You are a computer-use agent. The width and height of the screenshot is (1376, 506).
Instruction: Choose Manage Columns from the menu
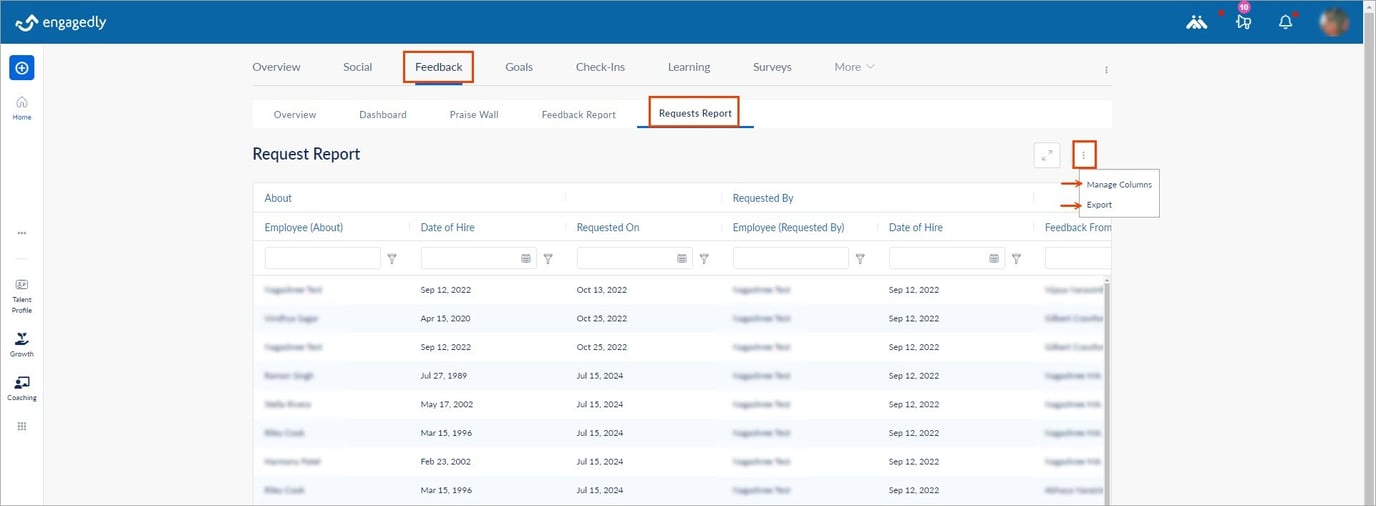(1119, 185)
